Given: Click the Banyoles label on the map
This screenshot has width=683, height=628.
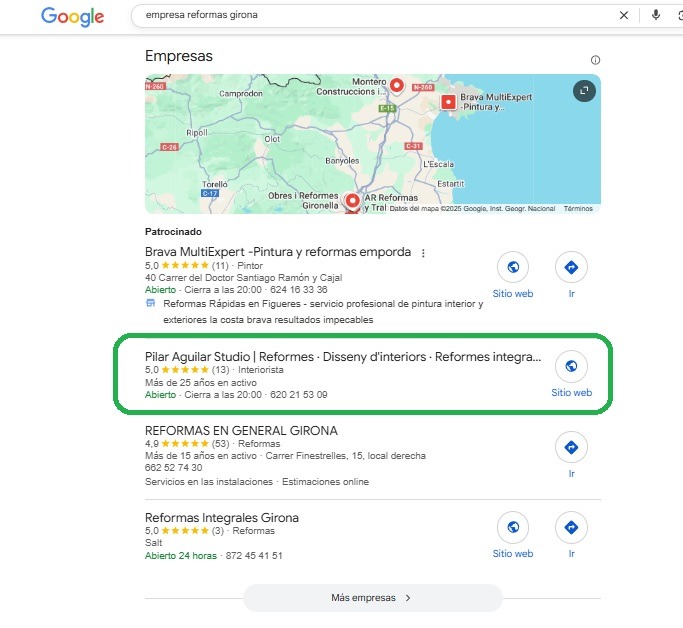Looking at the screenshot, I should (x=342, y=161).
